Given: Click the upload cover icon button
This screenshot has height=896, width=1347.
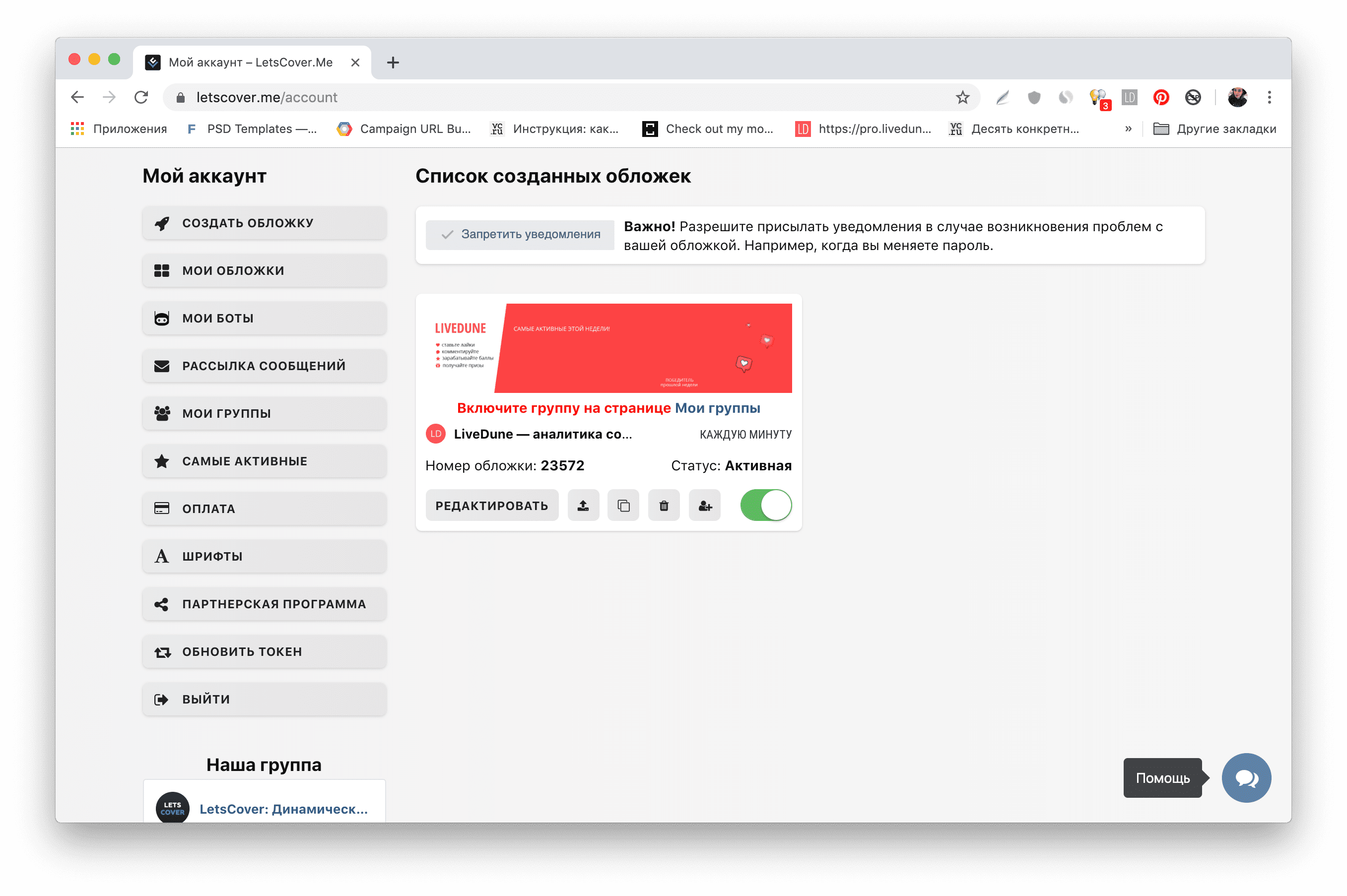Looking at the screenshot, I should tap(583, 505).
